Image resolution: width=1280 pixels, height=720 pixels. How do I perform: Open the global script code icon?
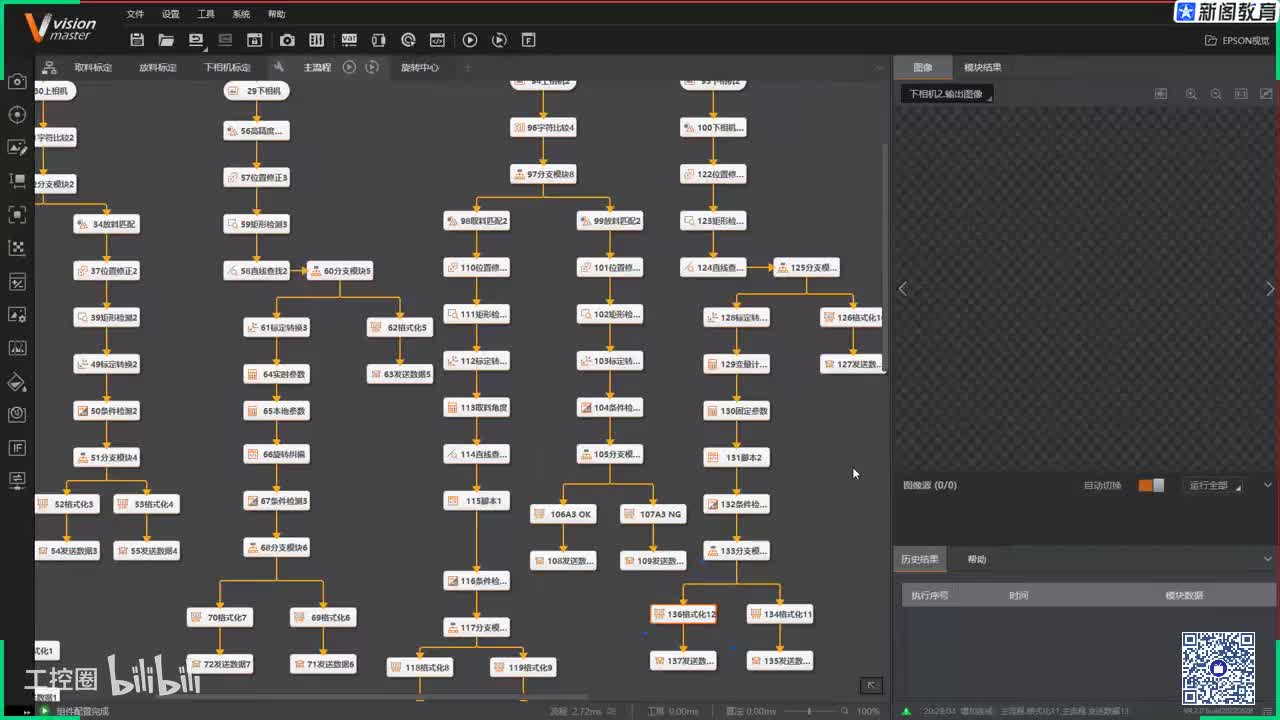pos(437,40)
